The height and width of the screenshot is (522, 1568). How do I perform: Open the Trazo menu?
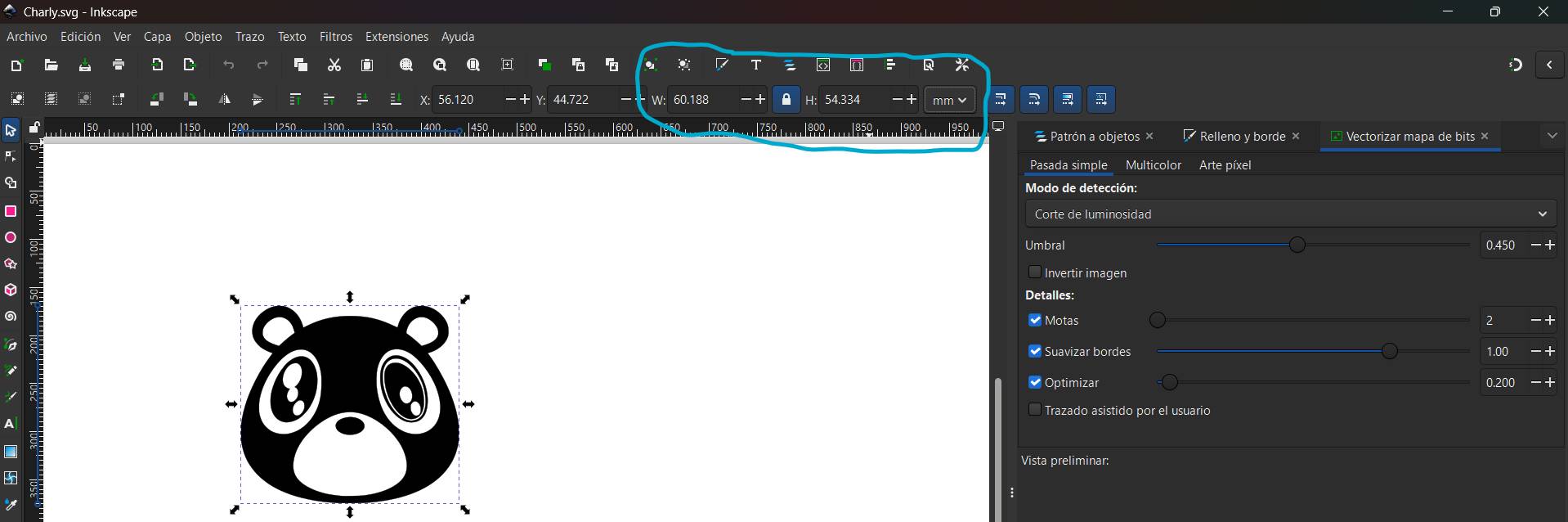(249, 37)
